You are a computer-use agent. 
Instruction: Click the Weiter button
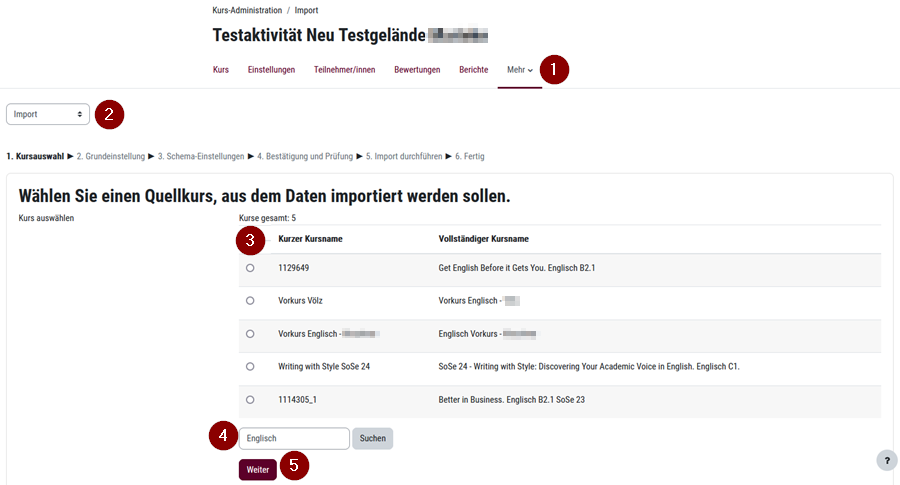[257, 470]
